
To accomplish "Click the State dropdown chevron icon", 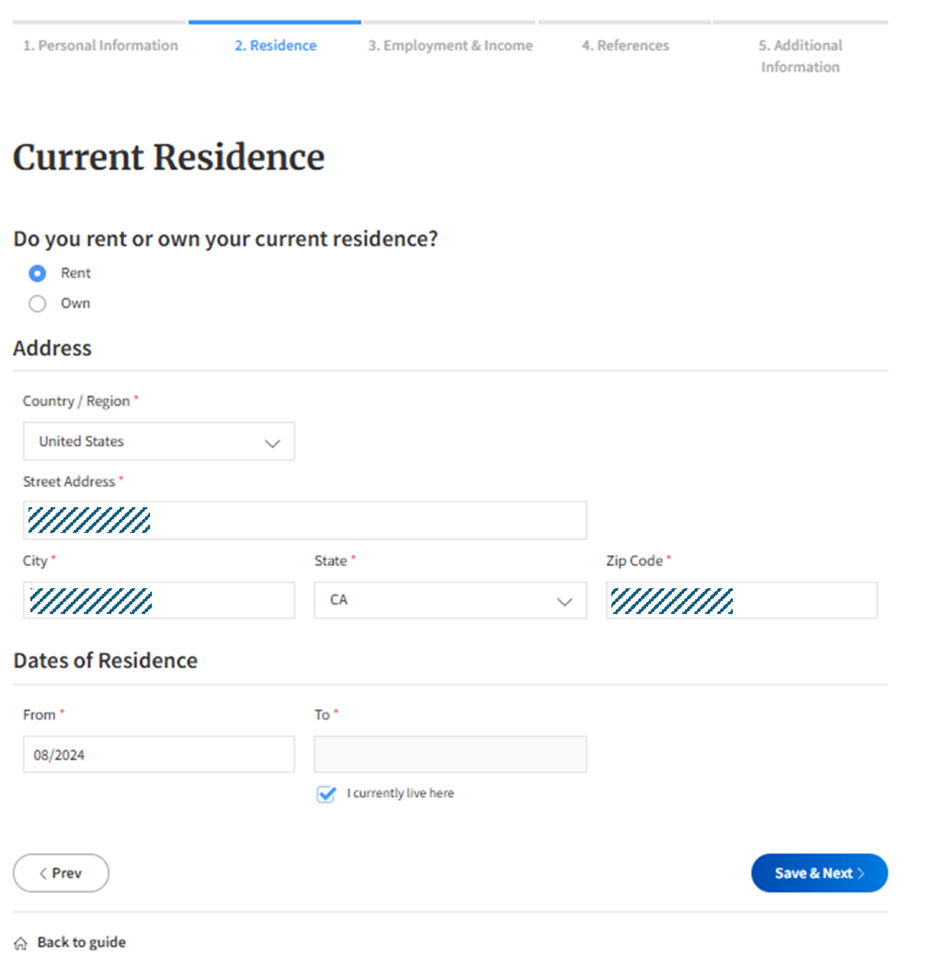I will [x=564, y=601].
